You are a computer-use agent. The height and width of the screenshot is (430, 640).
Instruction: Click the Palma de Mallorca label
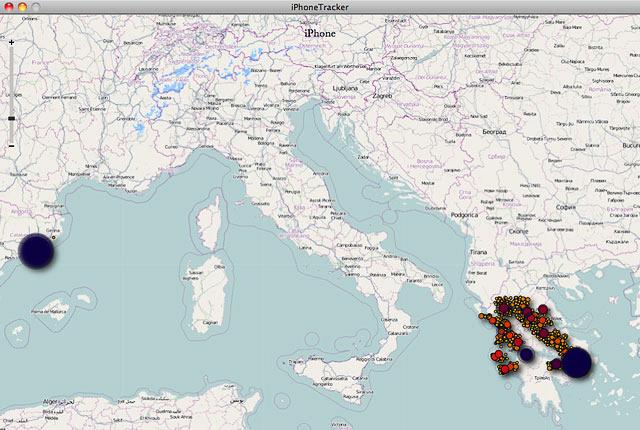pos(48,312)
